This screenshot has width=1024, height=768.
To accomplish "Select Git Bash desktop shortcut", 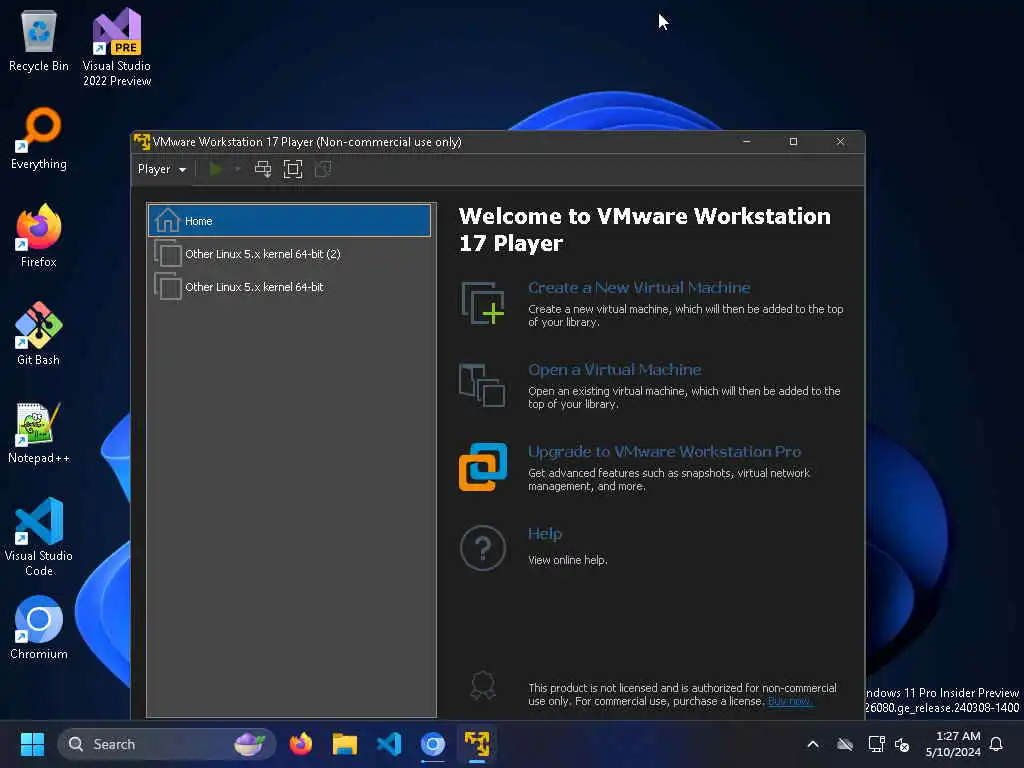I will pyautogui.click(x=39, y=334).
